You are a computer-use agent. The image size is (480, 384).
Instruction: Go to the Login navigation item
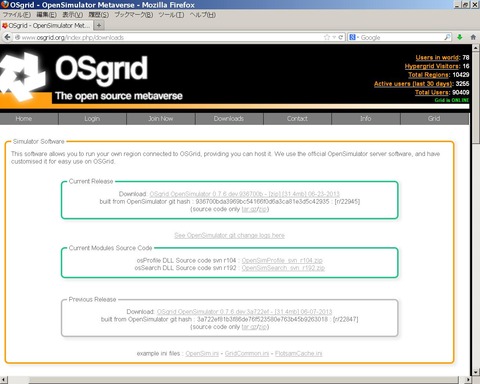[x=92, y=119]
